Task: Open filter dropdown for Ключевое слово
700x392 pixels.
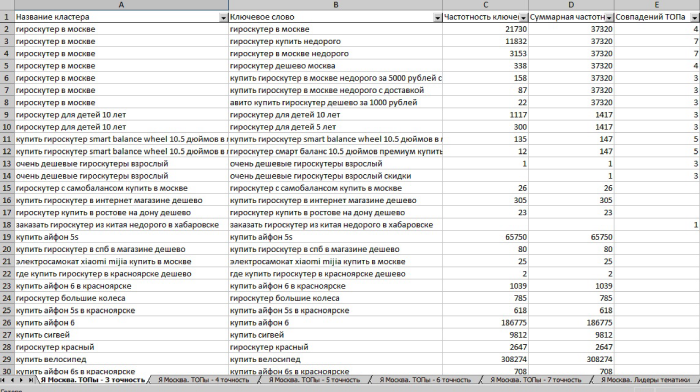Action: pyautogui.click(x=438, y=17)
